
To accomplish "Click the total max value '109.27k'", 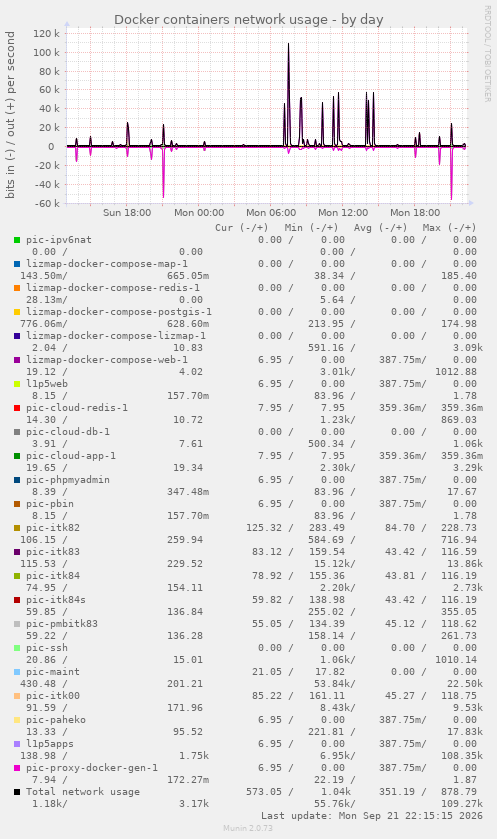I will tap(462, 804).
